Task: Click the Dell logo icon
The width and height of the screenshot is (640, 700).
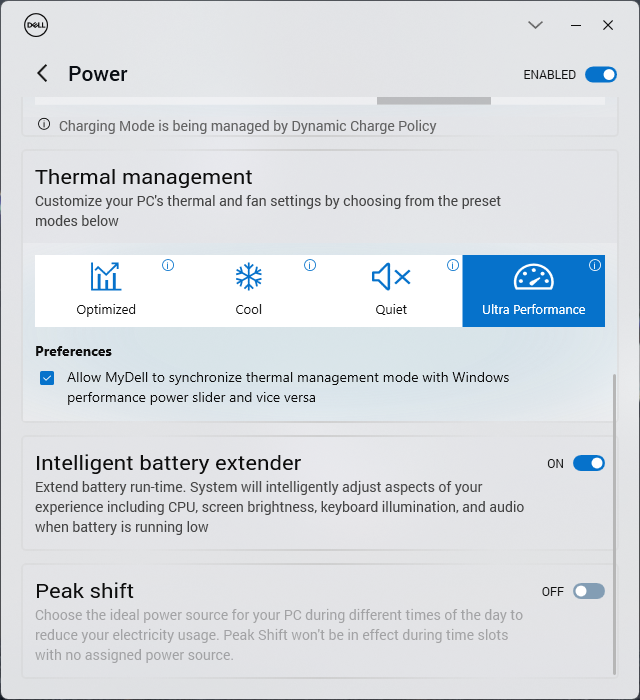Action: point(35,25)
